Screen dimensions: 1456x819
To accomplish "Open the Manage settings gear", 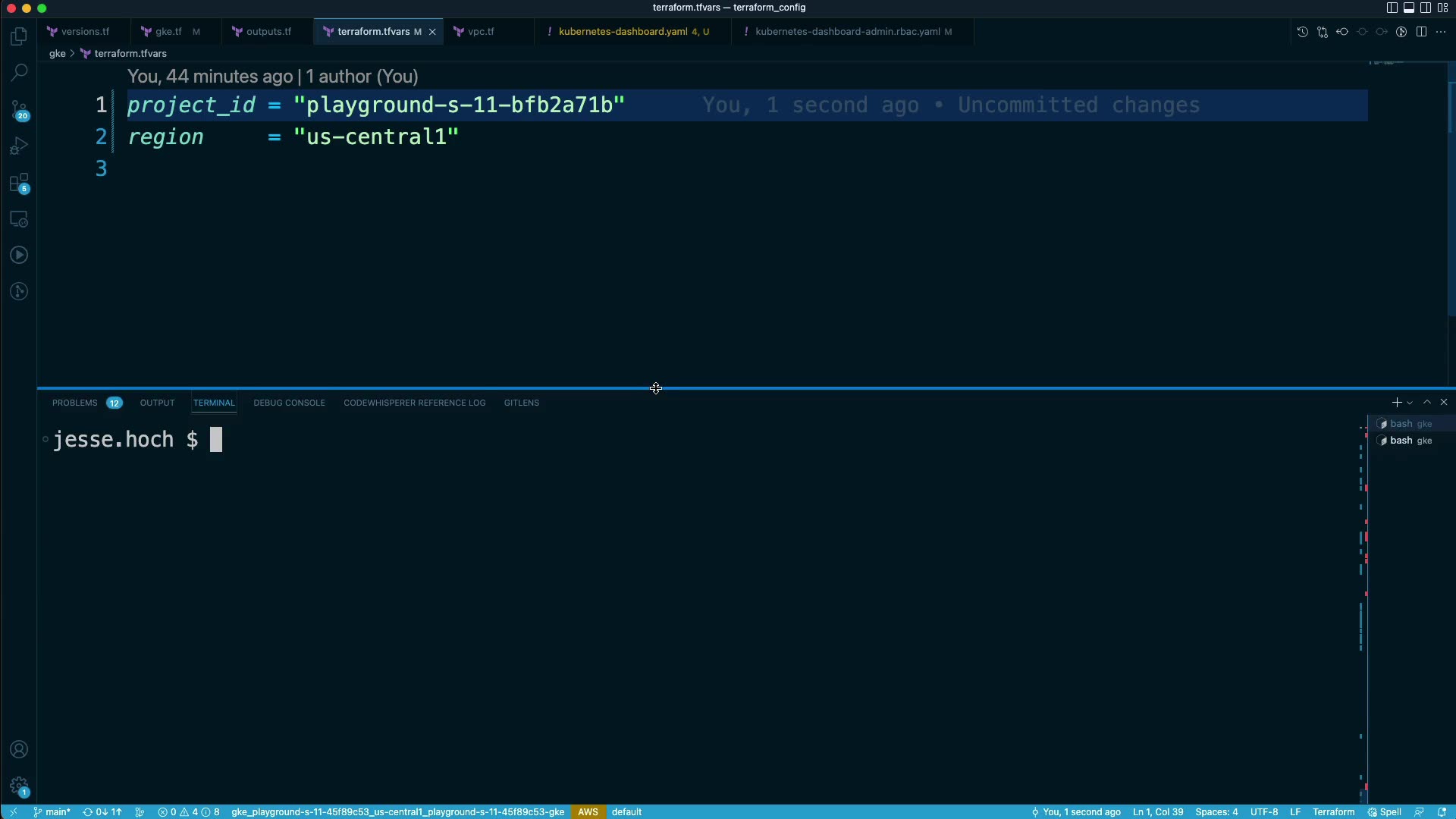I will click(19, 786).
